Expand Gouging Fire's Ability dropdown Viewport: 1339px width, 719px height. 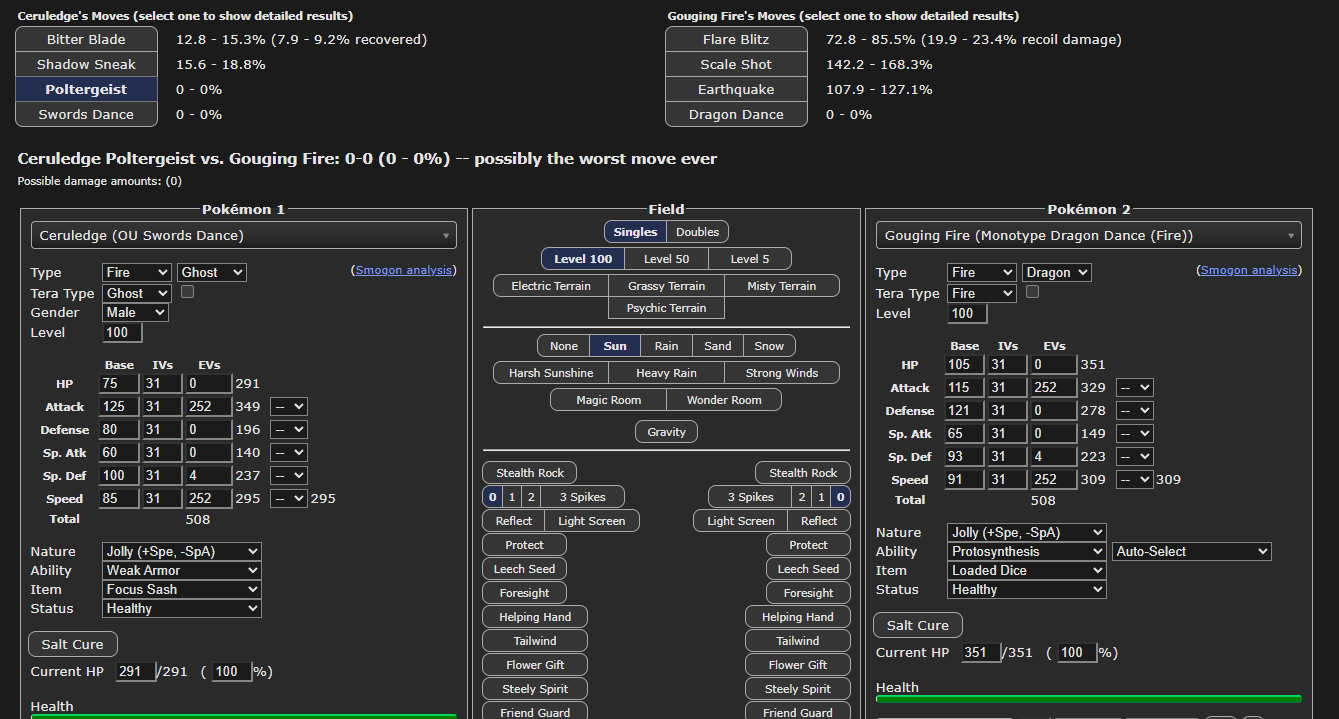[x=1027, y=551]
